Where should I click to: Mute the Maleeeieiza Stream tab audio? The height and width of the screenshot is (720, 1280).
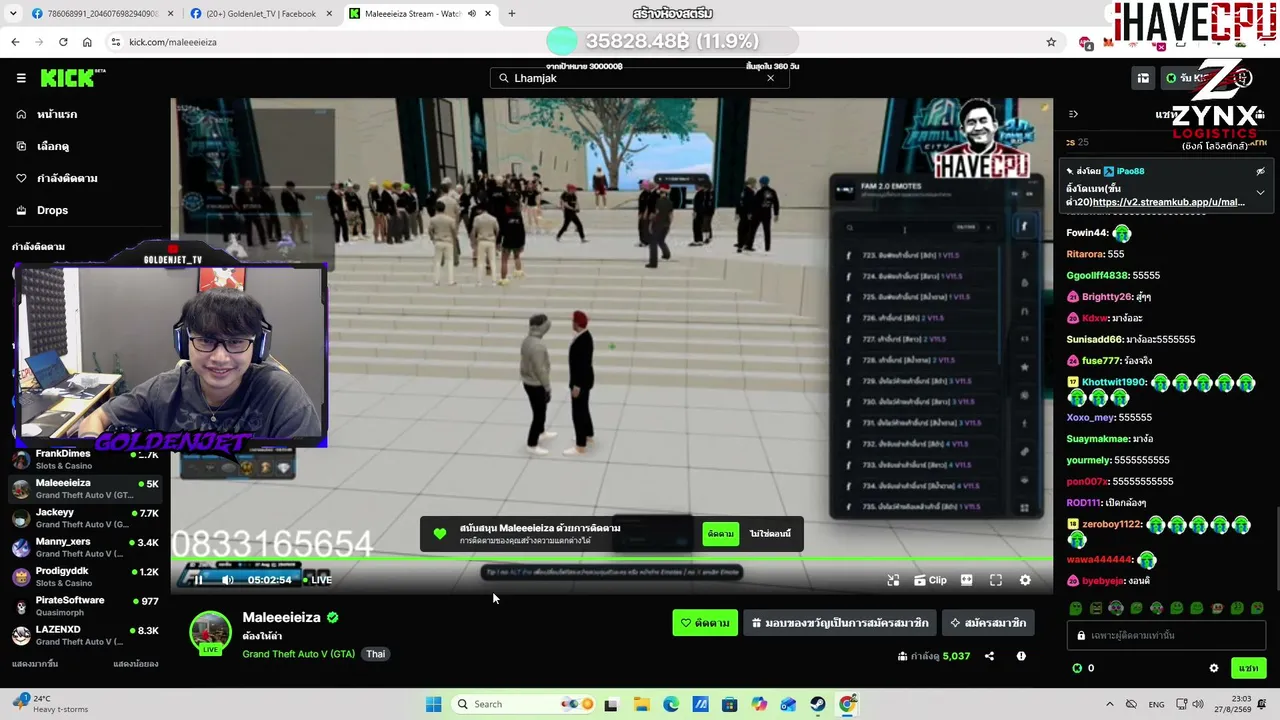[471, 14]
